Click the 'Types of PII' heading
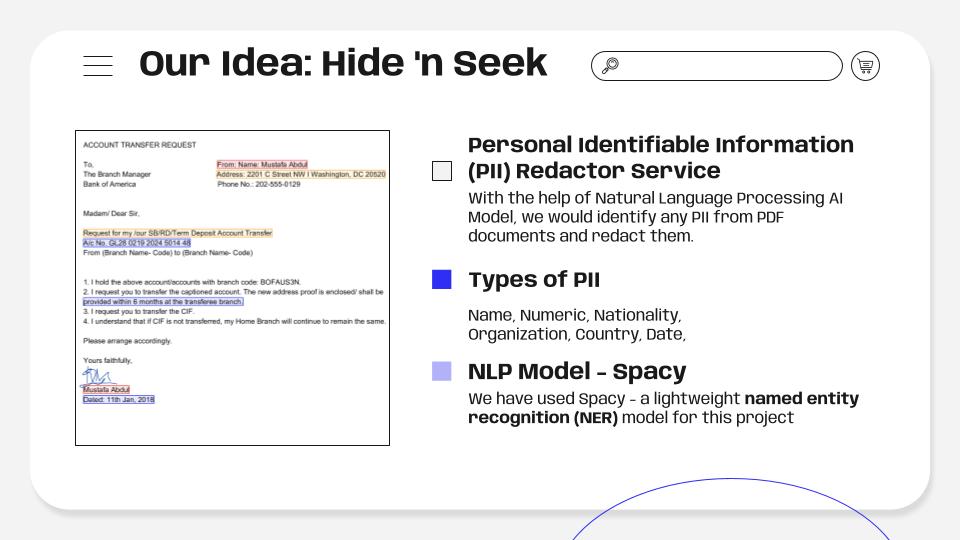 [x=534, y=279]
